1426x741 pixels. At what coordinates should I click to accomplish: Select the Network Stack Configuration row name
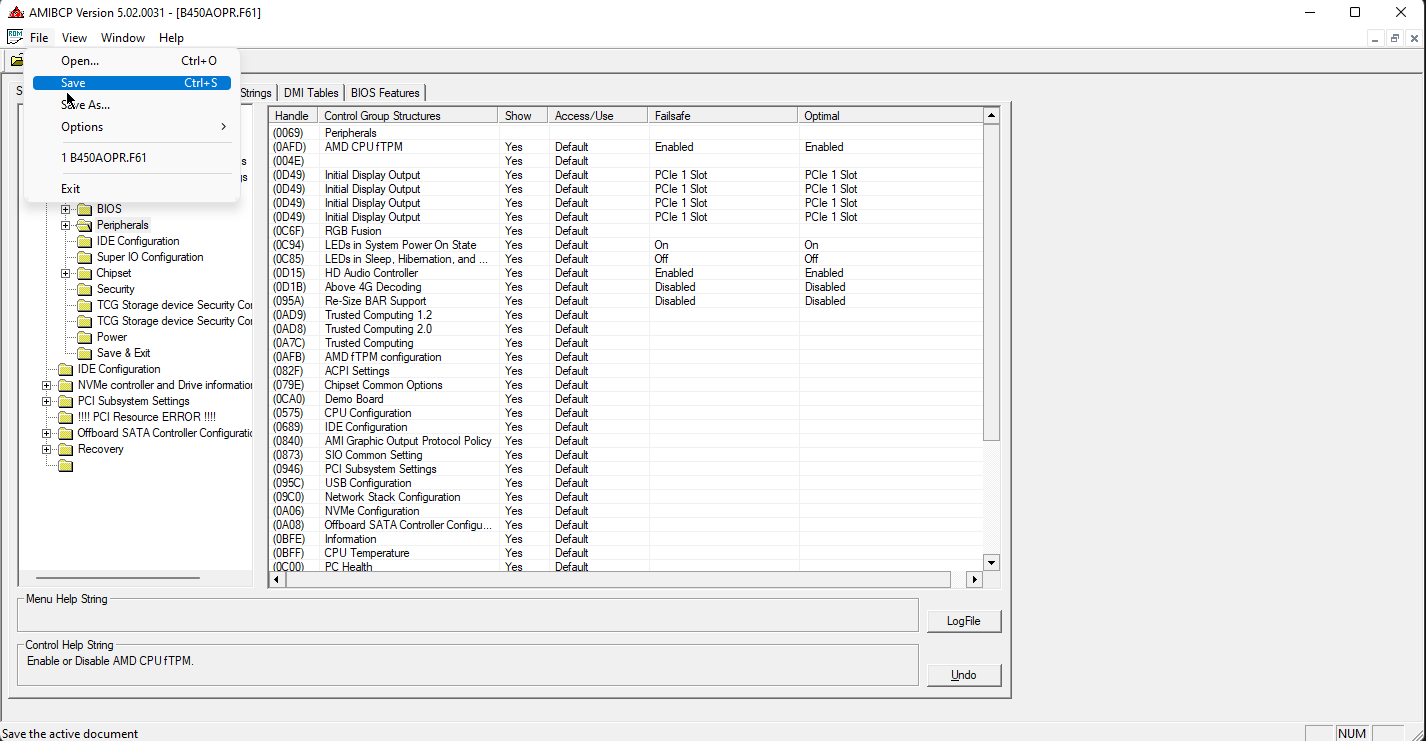tap(392, 497)
